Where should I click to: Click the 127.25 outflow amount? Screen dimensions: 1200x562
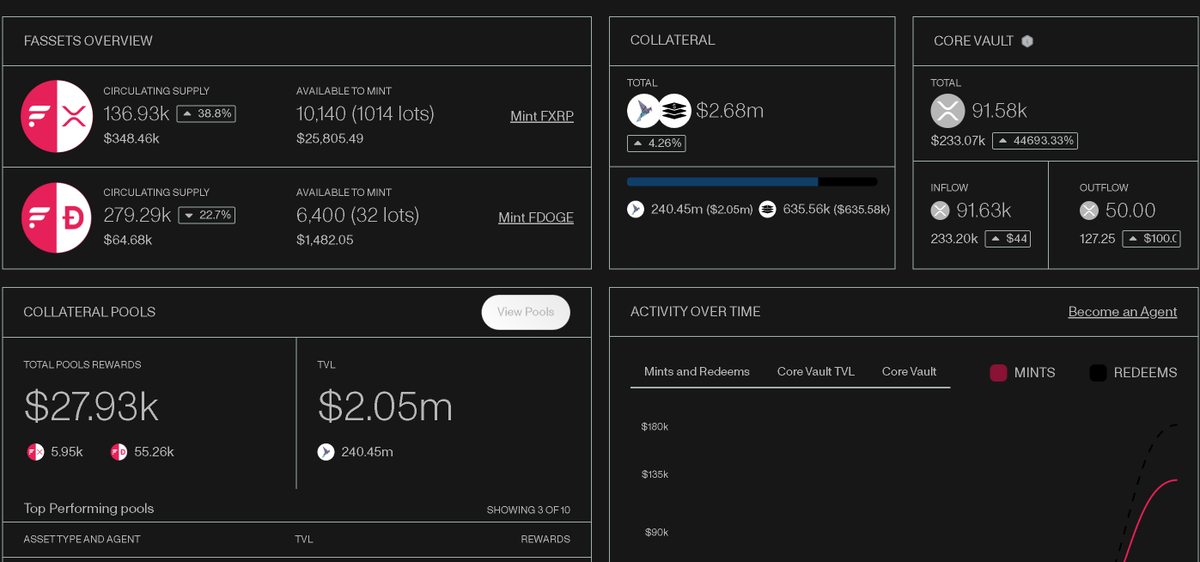(1097, 239)
